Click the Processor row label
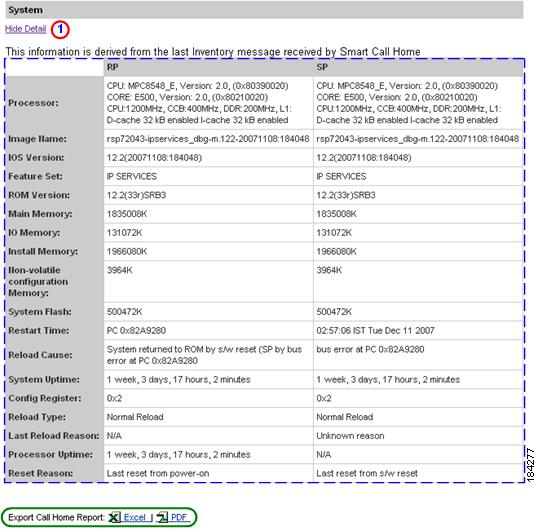This screenshot has width=540, height=529. click(33, 103)
